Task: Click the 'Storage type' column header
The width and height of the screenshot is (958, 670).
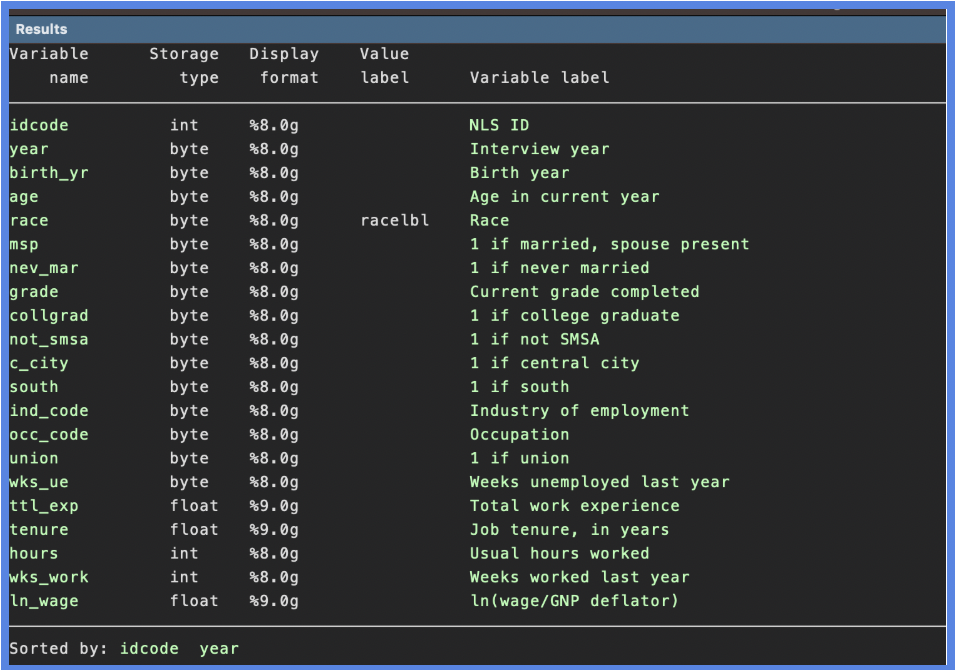Action: pyautogui.click(x=184, y=66)
